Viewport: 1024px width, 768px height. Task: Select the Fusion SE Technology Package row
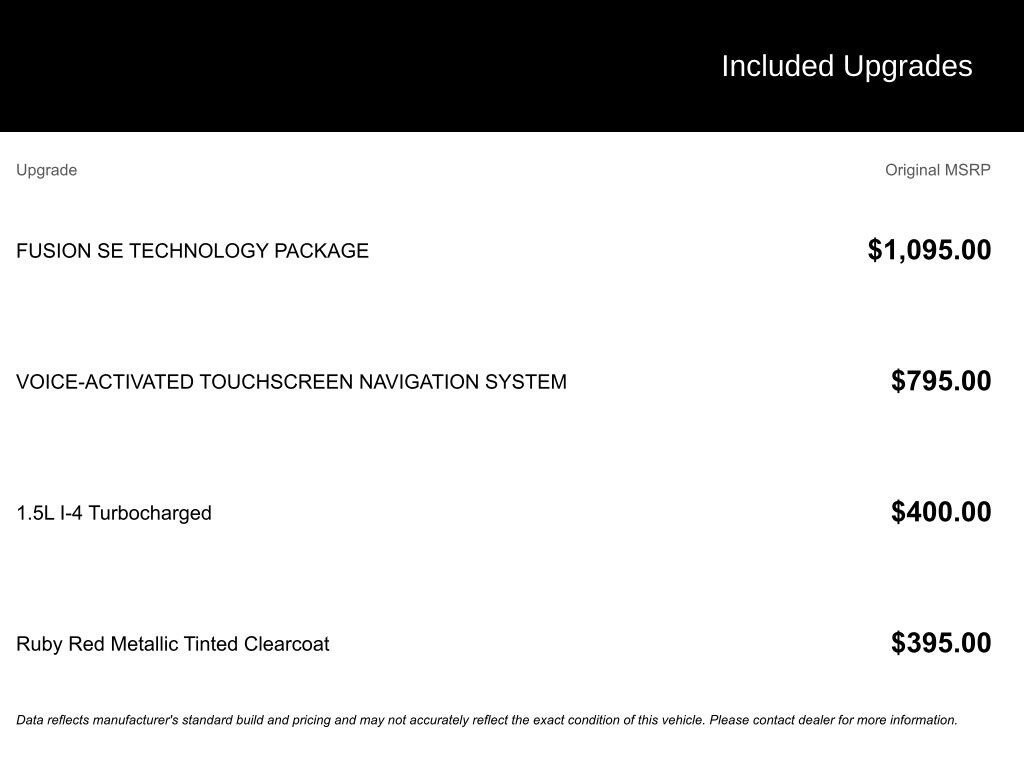coord(192,251)
